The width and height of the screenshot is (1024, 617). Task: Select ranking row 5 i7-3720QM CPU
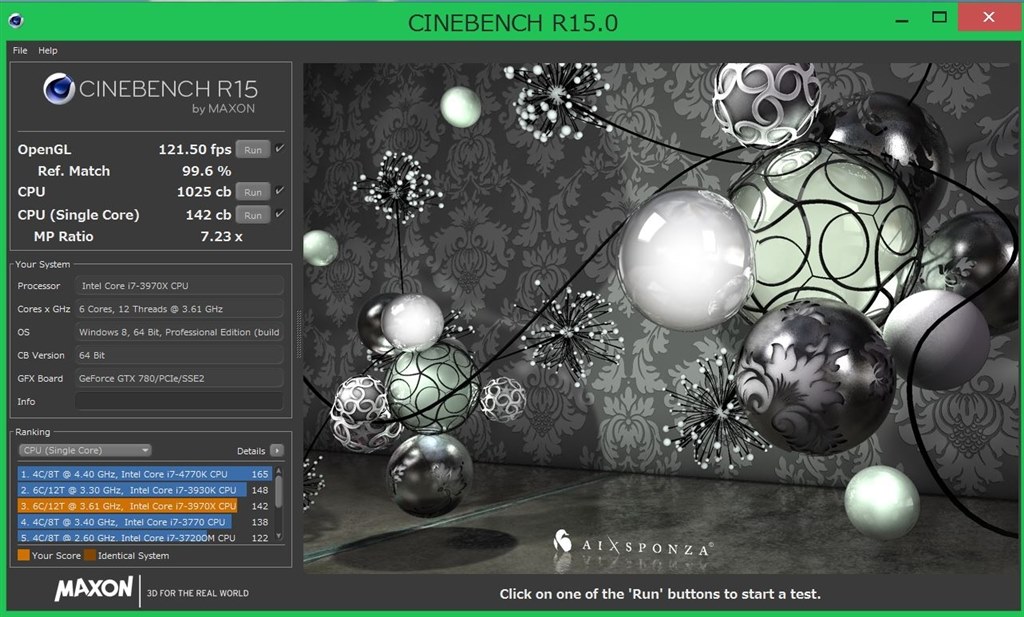(x=144, y=537)
